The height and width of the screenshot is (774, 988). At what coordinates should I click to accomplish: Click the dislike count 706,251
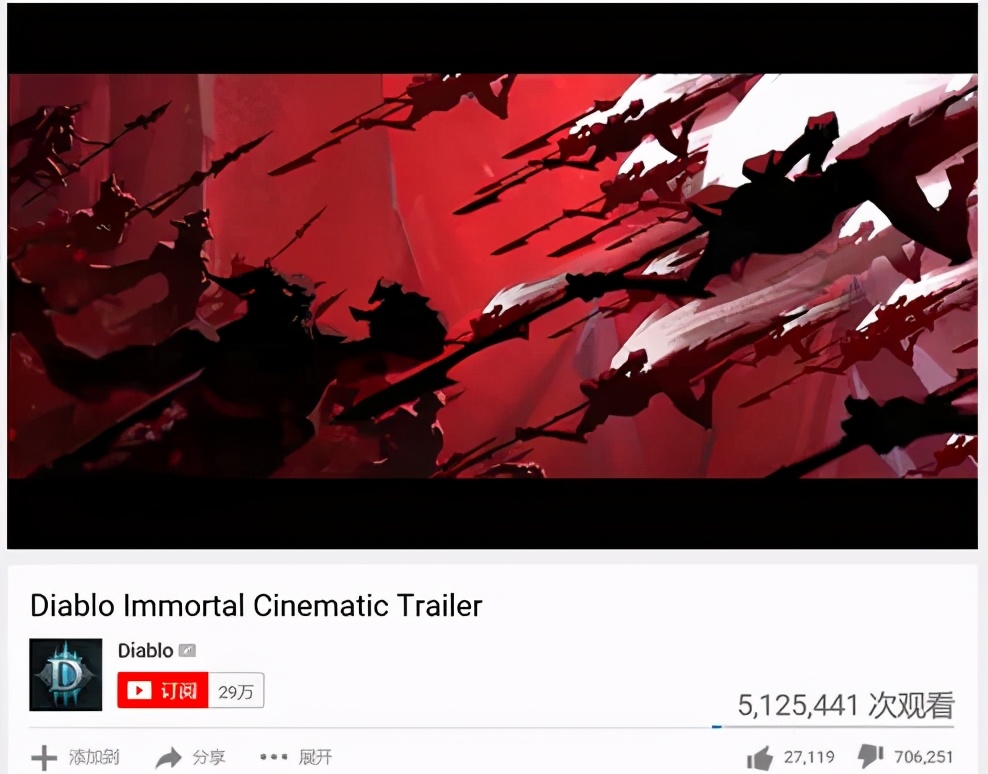tap(924, 756)
